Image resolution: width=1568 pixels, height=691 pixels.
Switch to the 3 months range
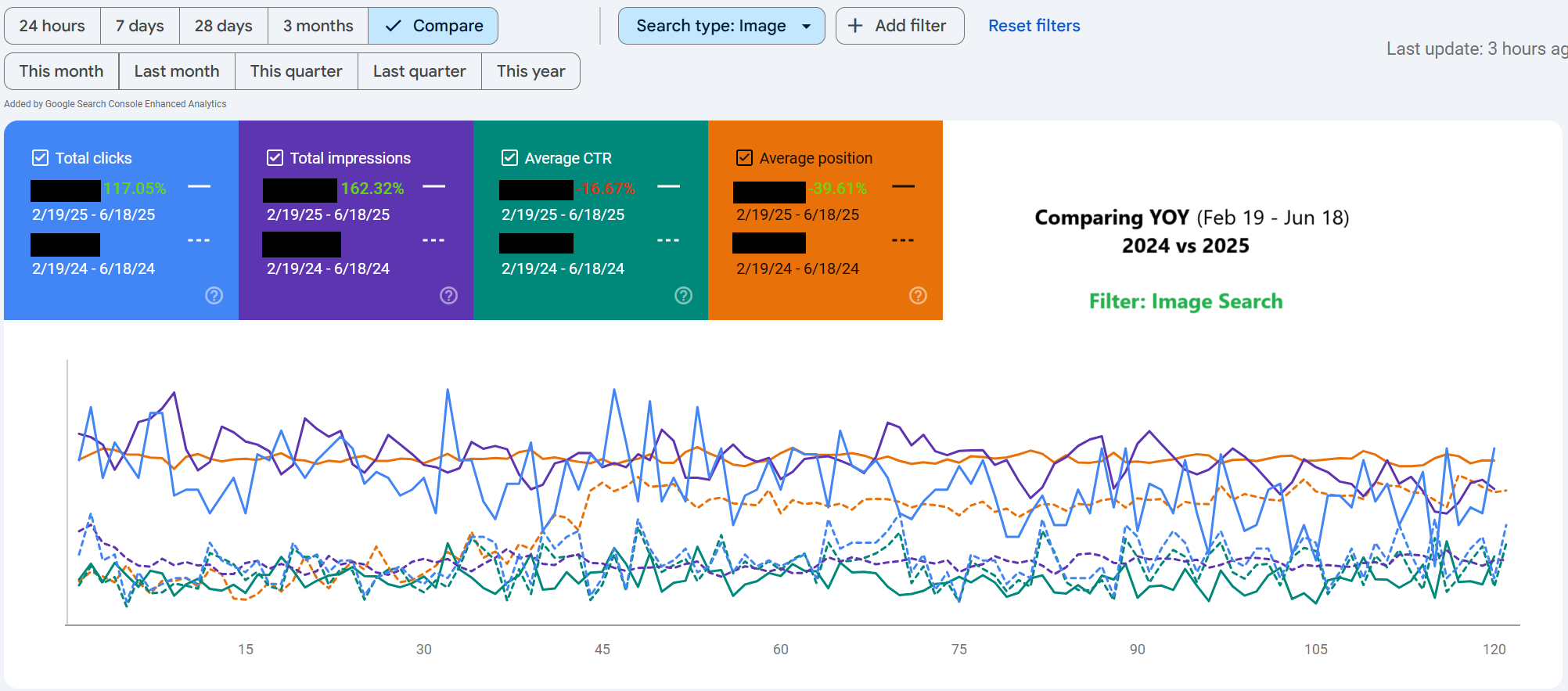(x=318, y=26)
